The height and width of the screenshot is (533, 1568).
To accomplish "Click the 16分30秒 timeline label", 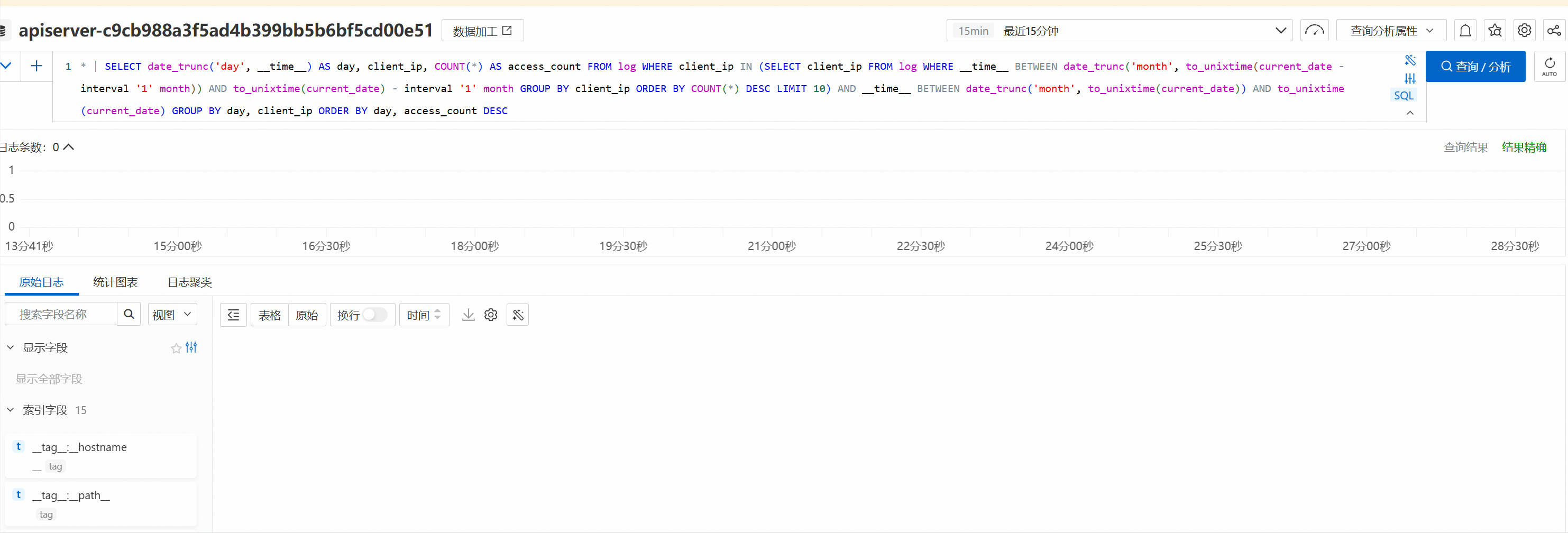I will 326,246.
